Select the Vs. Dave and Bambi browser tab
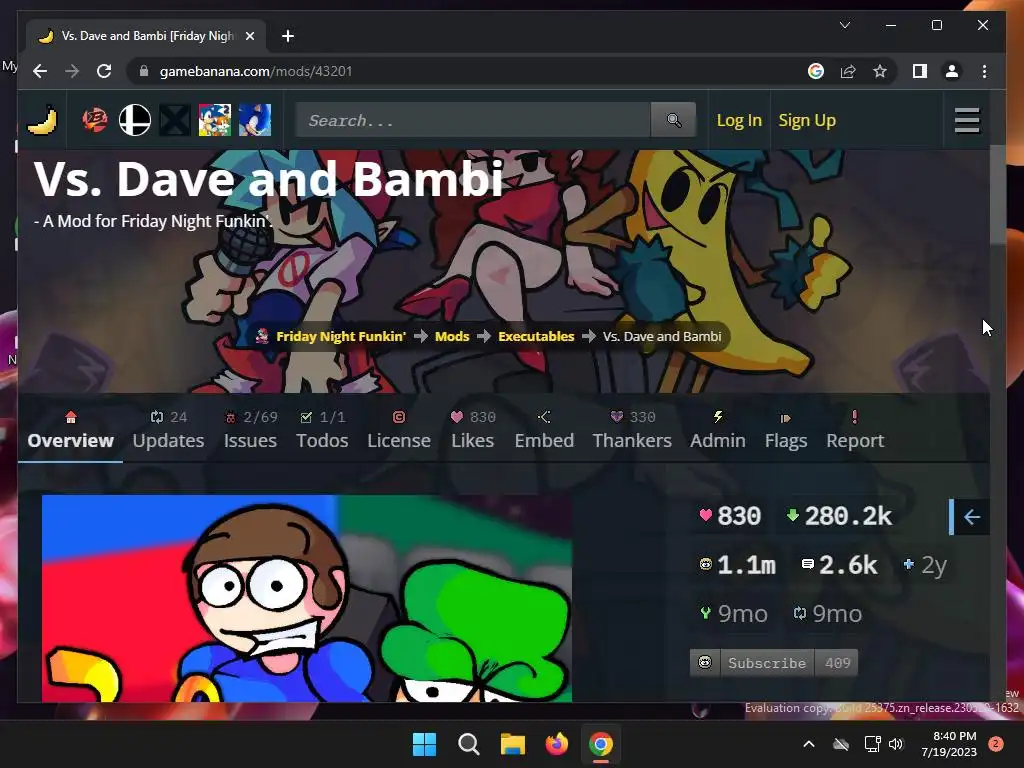 click(x=146, y=36)
